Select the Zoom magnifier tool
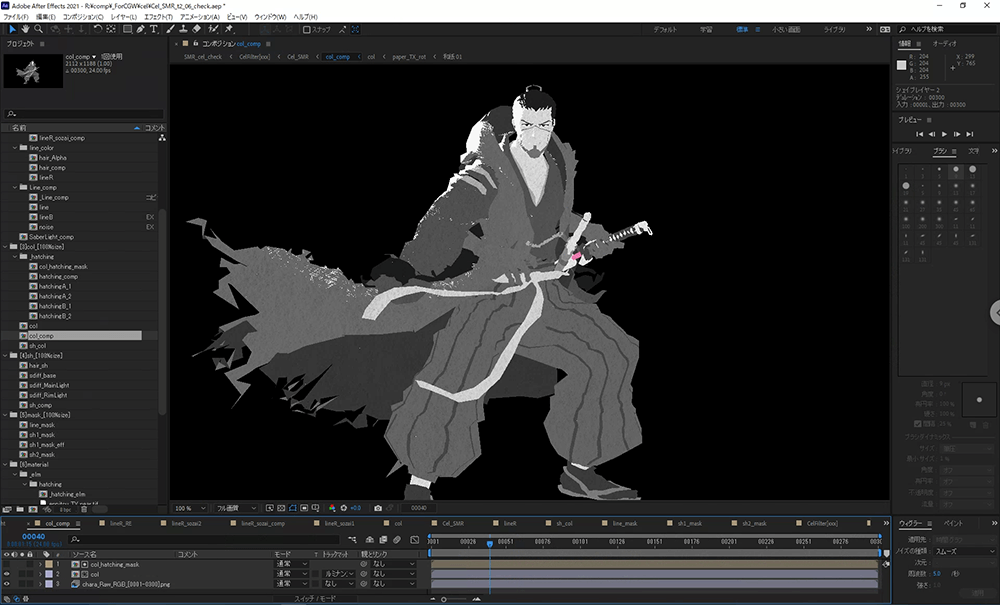Viewport: 1000px width, 605px height. 39,29
